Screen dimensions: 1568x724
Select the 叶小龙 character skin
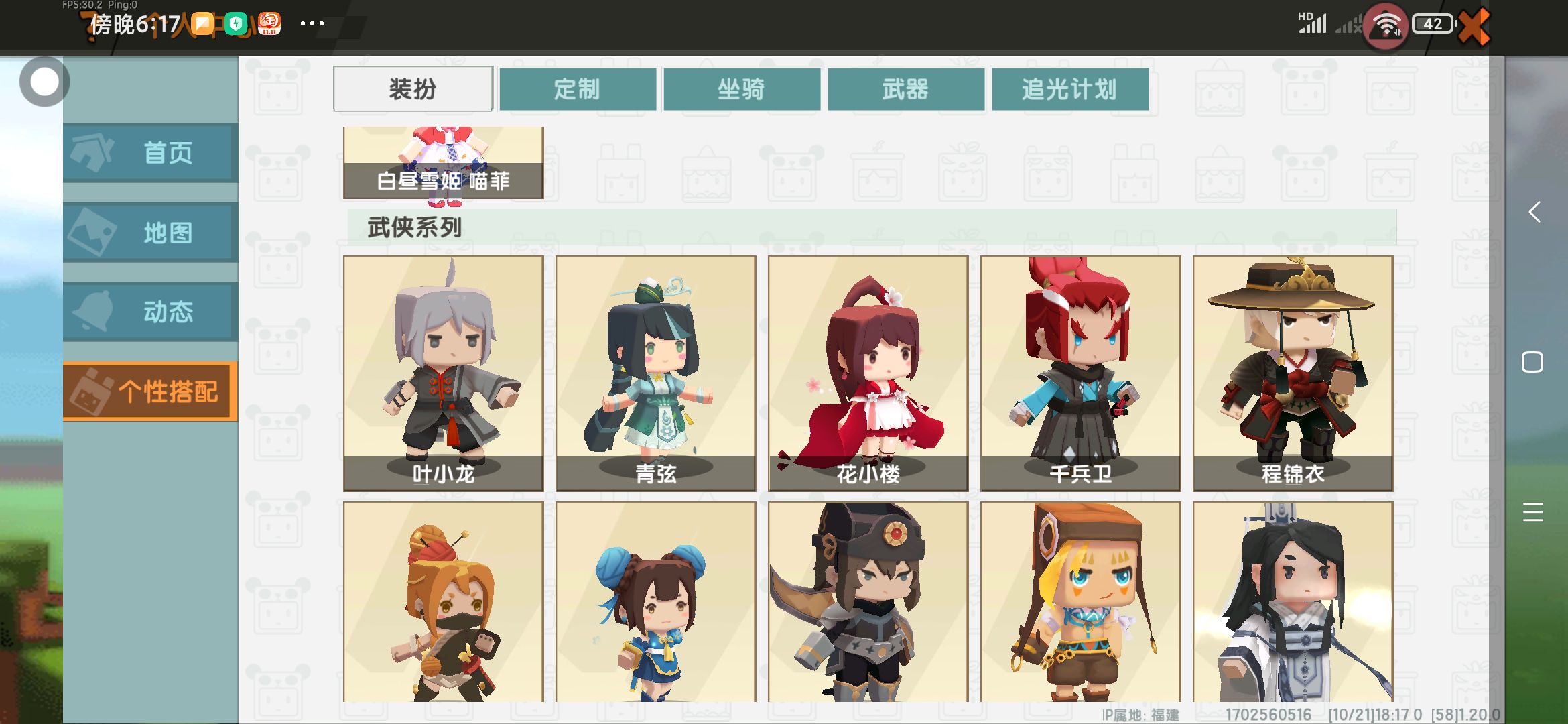click(443, 373)
